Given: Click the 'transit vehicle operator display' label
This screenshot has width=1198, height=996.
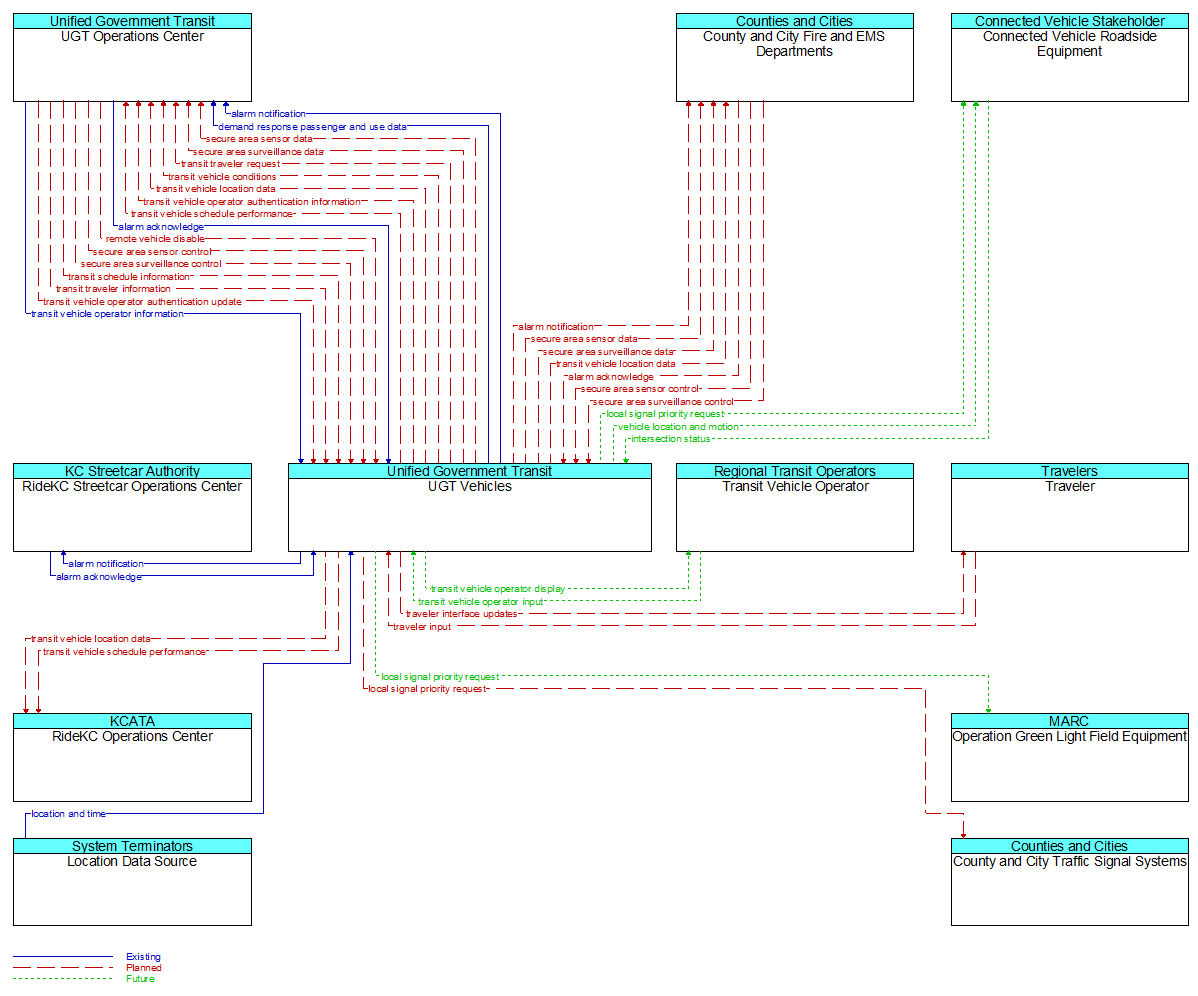Looking at the screenshot, I should [498, 589].
